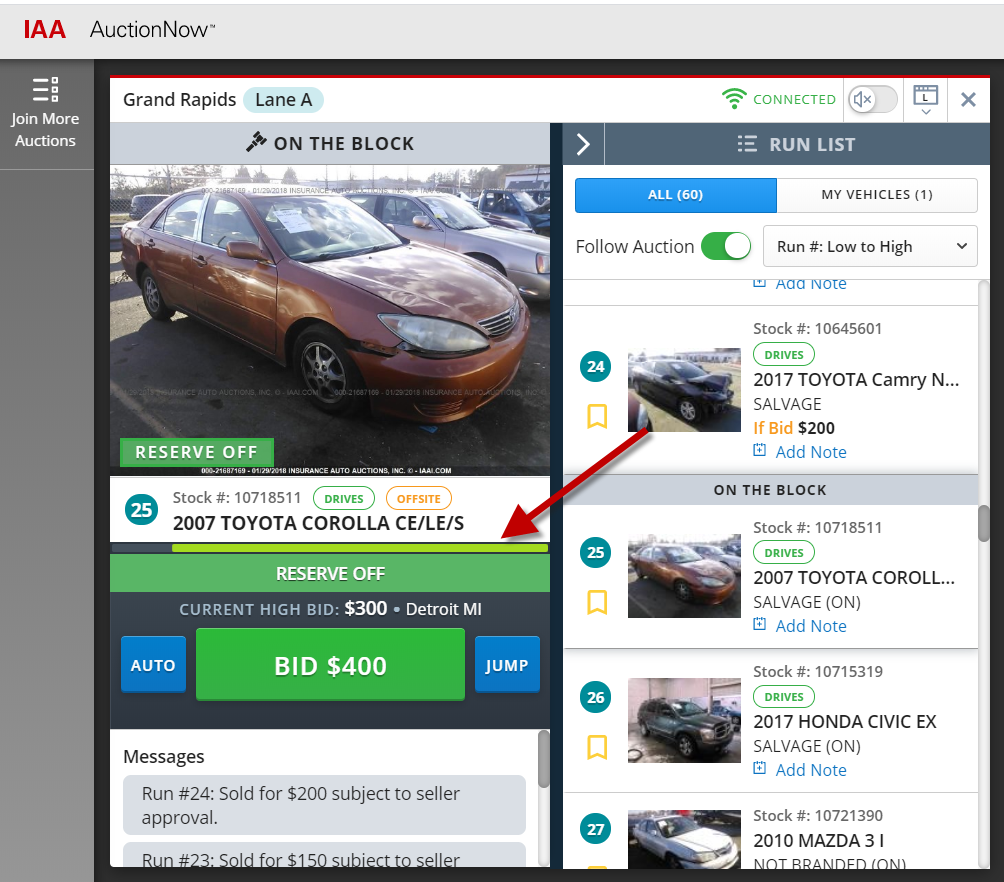This screenshot has height=882, width=1004.
Task: Click the run list vertical scrollbar
Action: (x=984, y=524)
